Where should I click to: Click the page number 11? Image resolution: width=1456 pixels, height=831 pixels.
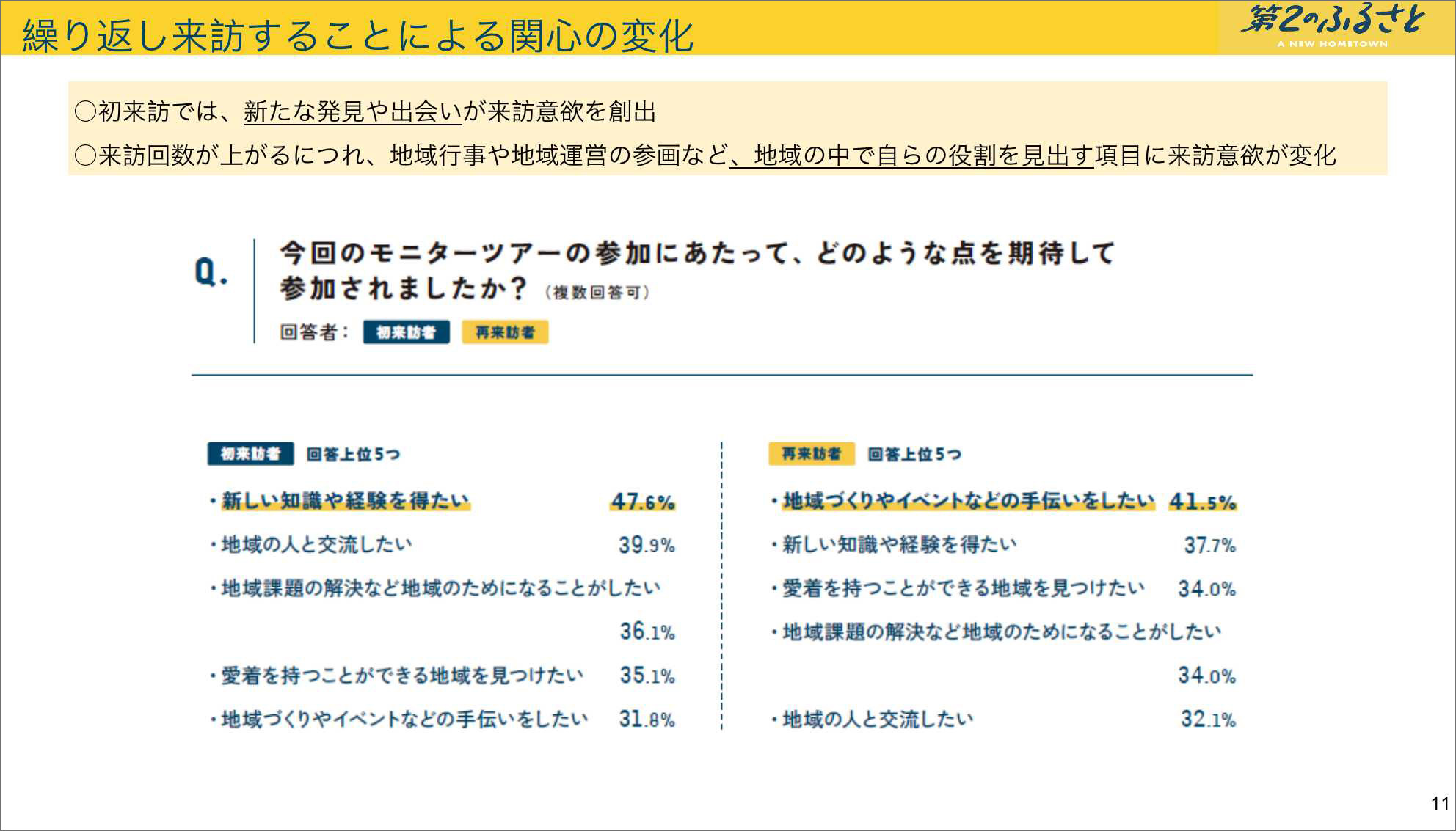(1439, 804)
